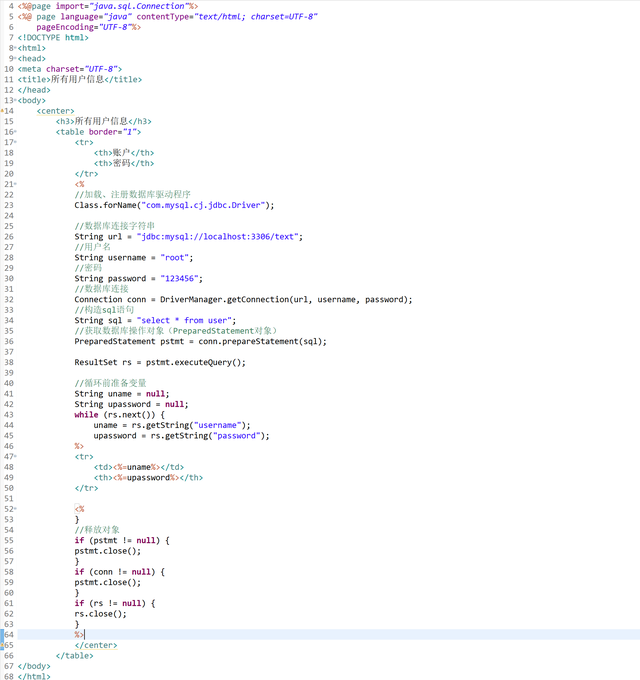Click "String uname = null;" on line 41
This screenshot has width=640, height=680.
point(122,394)
